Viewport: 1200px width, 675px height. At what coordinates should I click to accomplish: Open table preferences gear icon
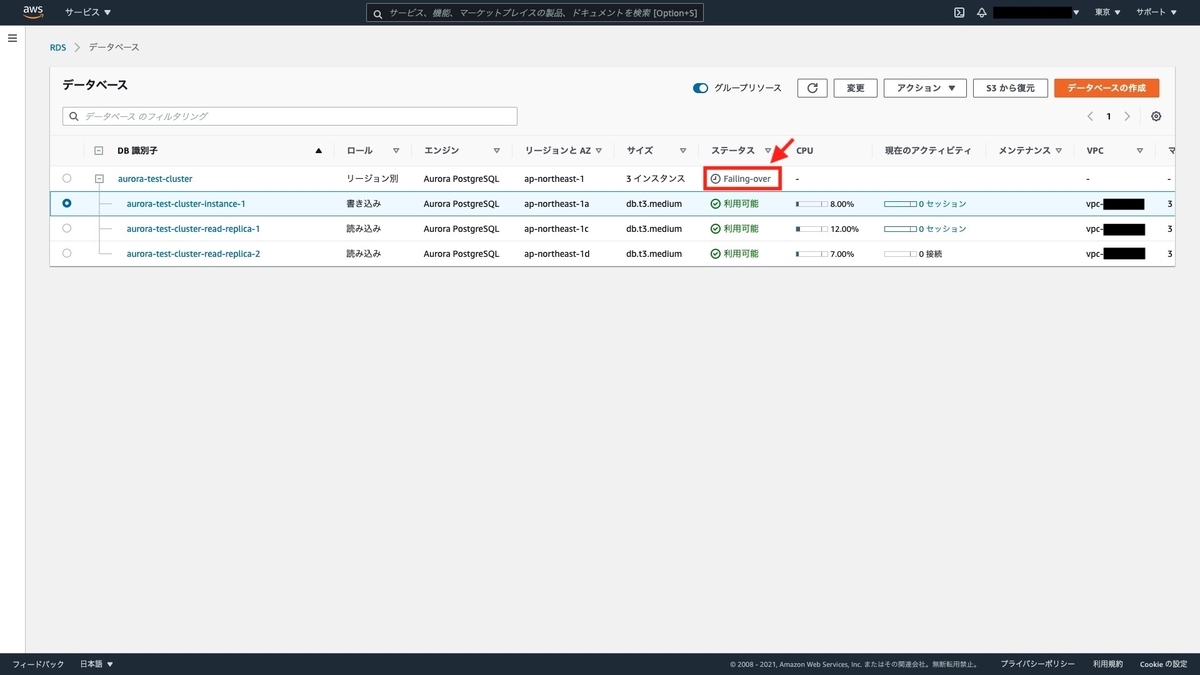(1156, 116)
